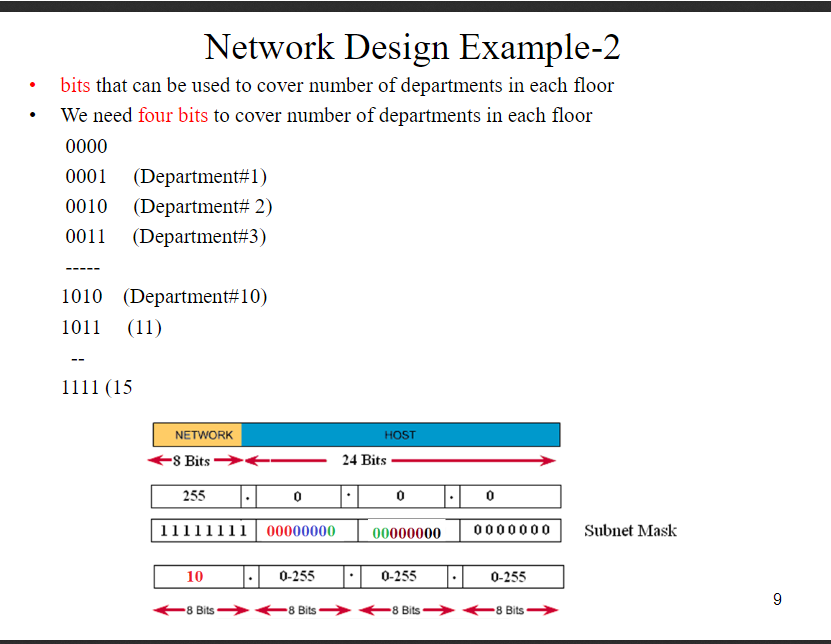This screenshot has width=831, height=644.
Task: Click the red bits word in first bullet
Action: coord(75,85)
